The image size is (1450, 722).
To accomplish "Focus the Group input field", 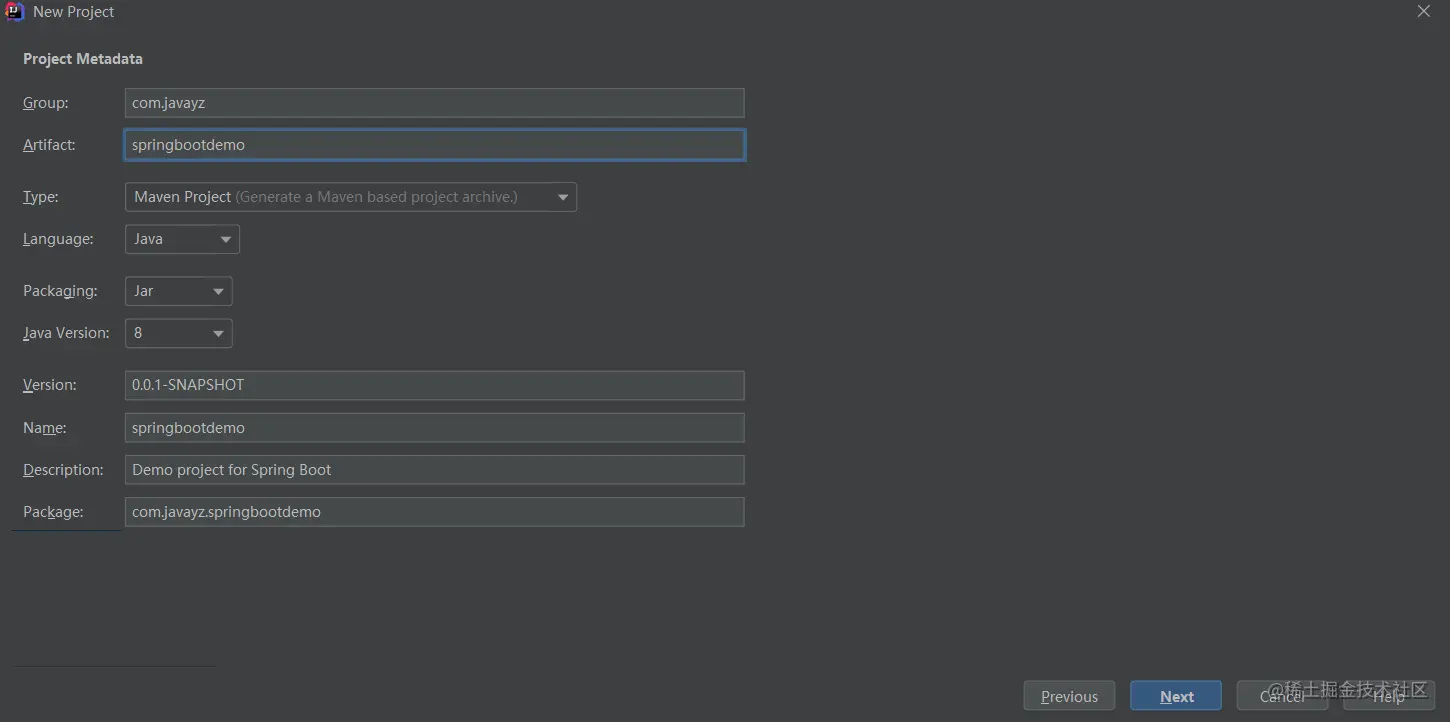I will pos(434,103).
